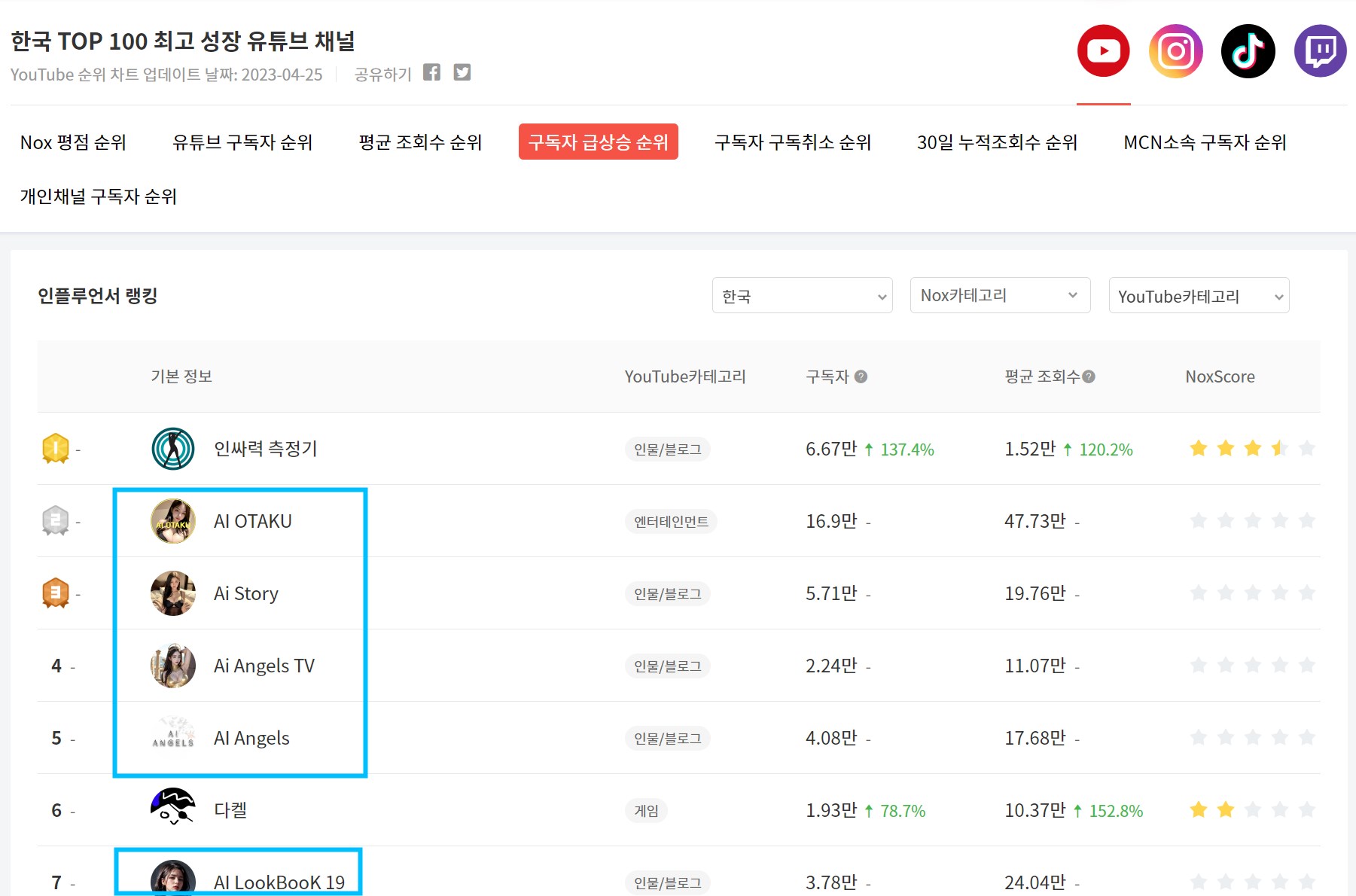Click the NoxScore stars for 인싸력 측정기
1356x896 pixels.
1252,449
